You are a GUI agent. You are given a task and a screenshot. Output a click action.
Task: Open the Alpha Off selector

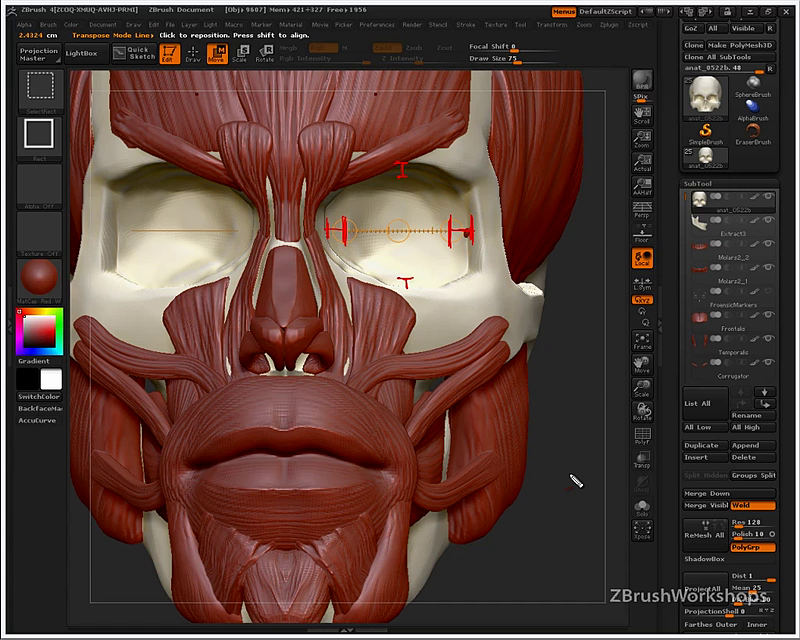point(39,186)
